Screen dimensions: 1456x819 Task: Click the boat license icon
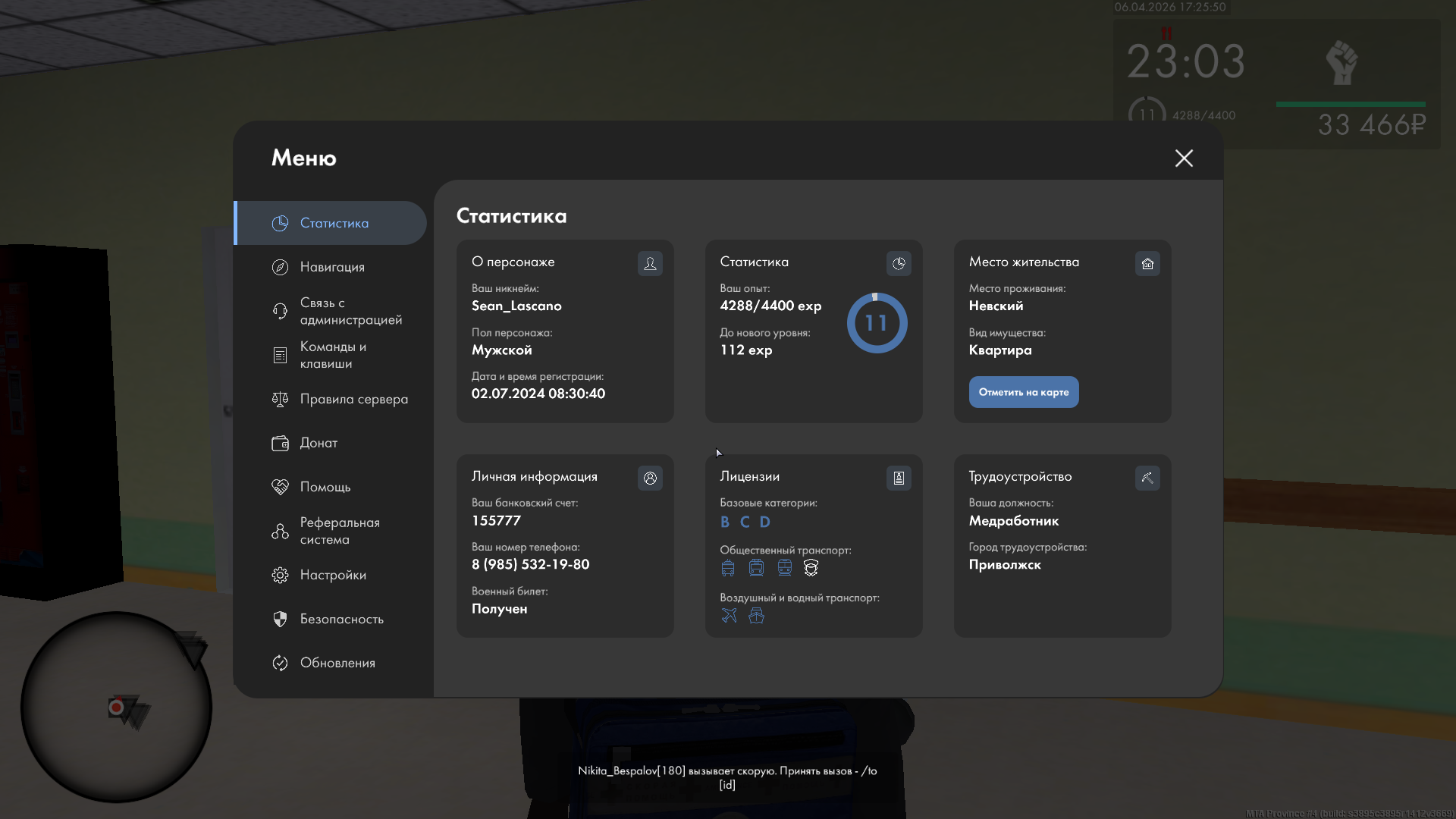tap(756, 616)
